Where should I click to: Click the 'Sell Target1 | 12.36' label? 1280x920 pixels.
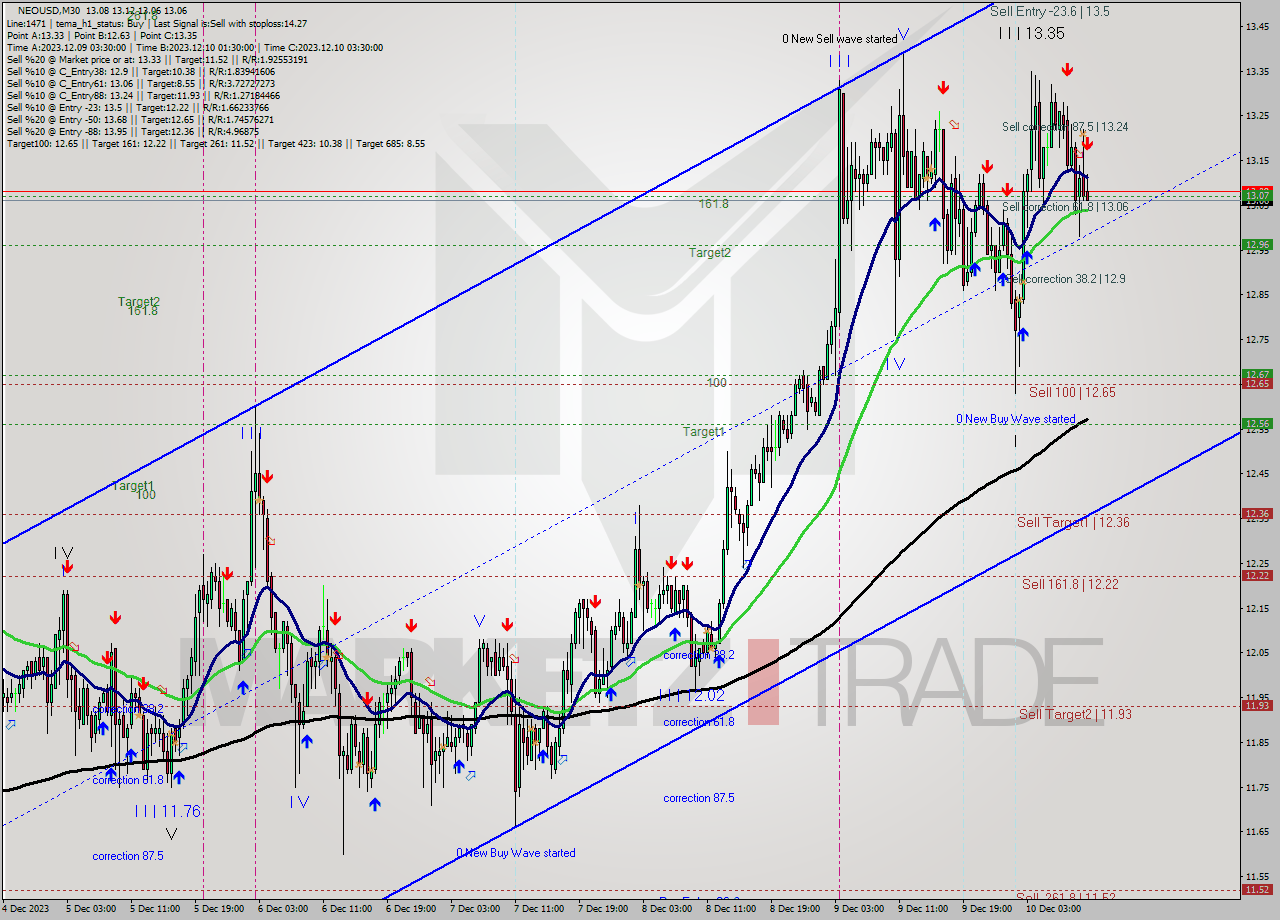pos(1073,522)
